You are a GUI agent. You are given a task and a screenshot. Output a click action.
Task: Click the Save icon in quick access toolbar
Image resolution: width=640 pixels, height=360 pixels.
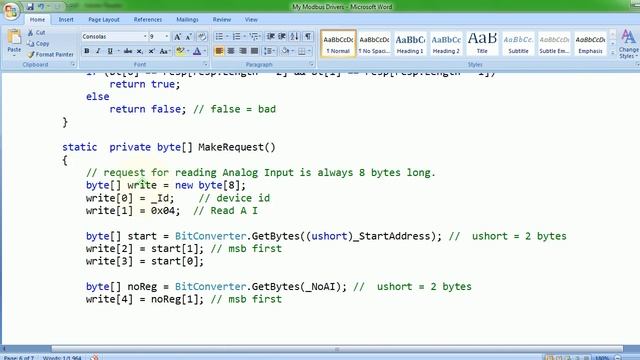coord(30,7)
